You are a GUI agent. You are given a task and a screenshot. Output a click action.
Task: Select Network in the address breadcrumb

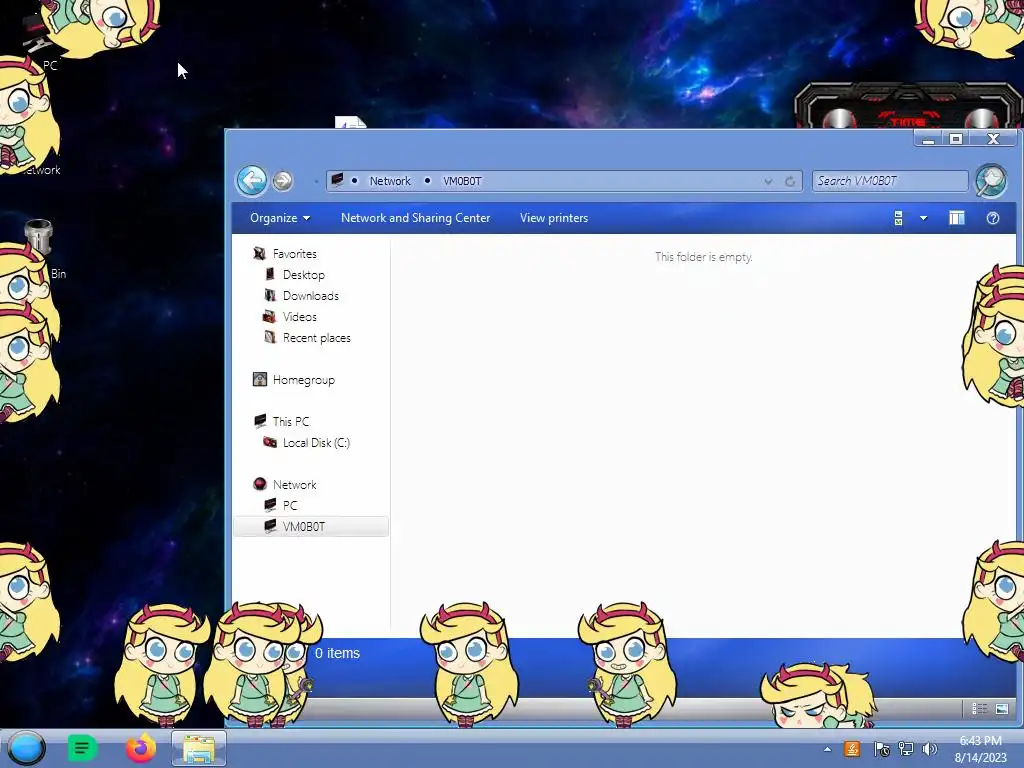[390, 181]
